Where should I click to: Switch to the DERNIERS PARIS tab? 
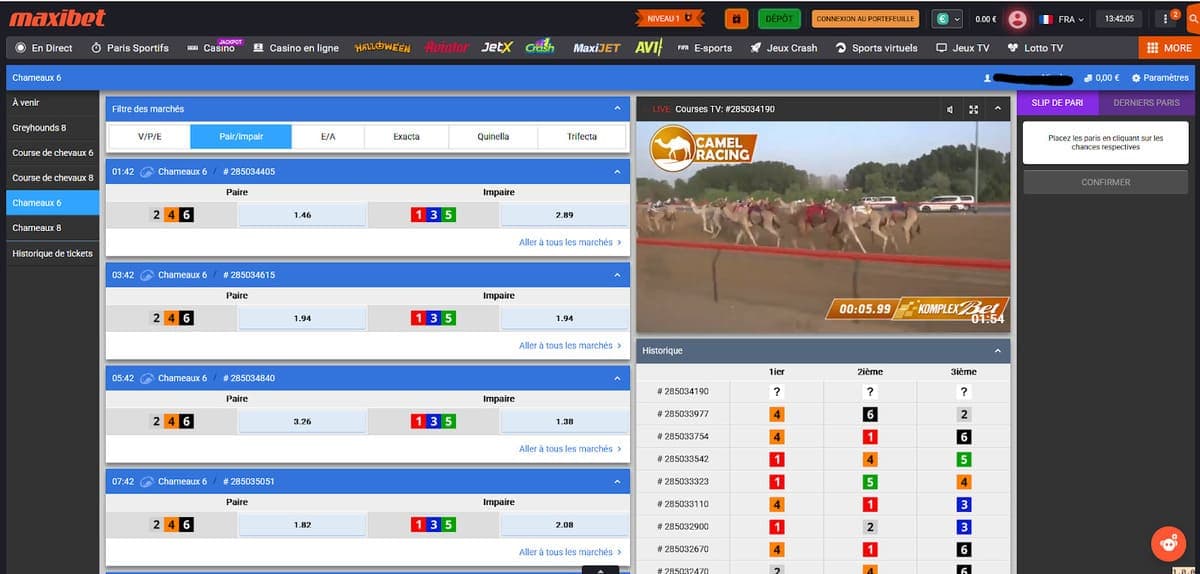(1146, 102)
